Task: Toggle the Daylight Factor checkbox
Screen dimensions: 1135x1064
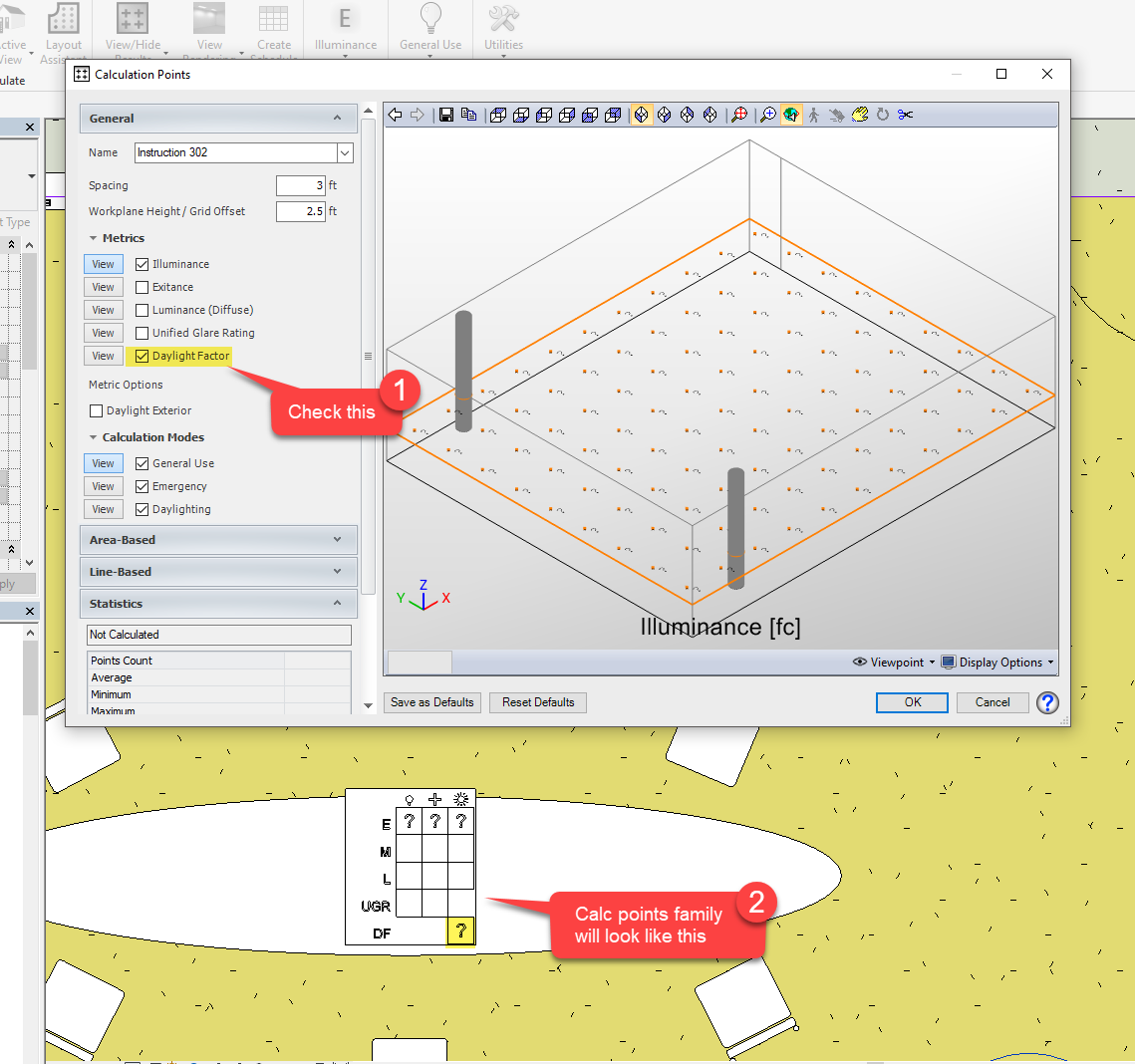Action: 142,356
